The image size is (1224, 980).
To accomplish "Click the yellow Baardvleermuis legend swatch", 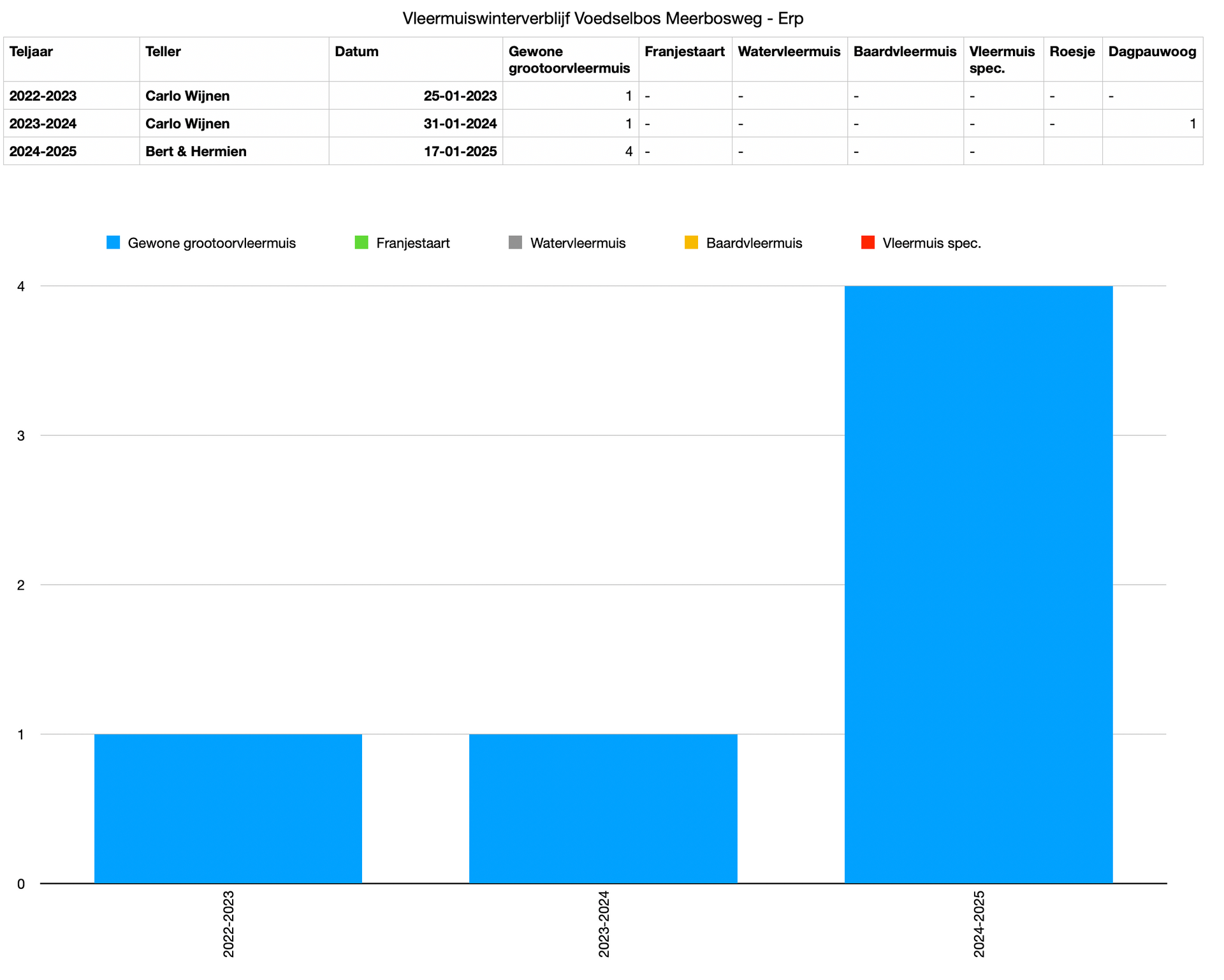I will [x=691, y=243].
